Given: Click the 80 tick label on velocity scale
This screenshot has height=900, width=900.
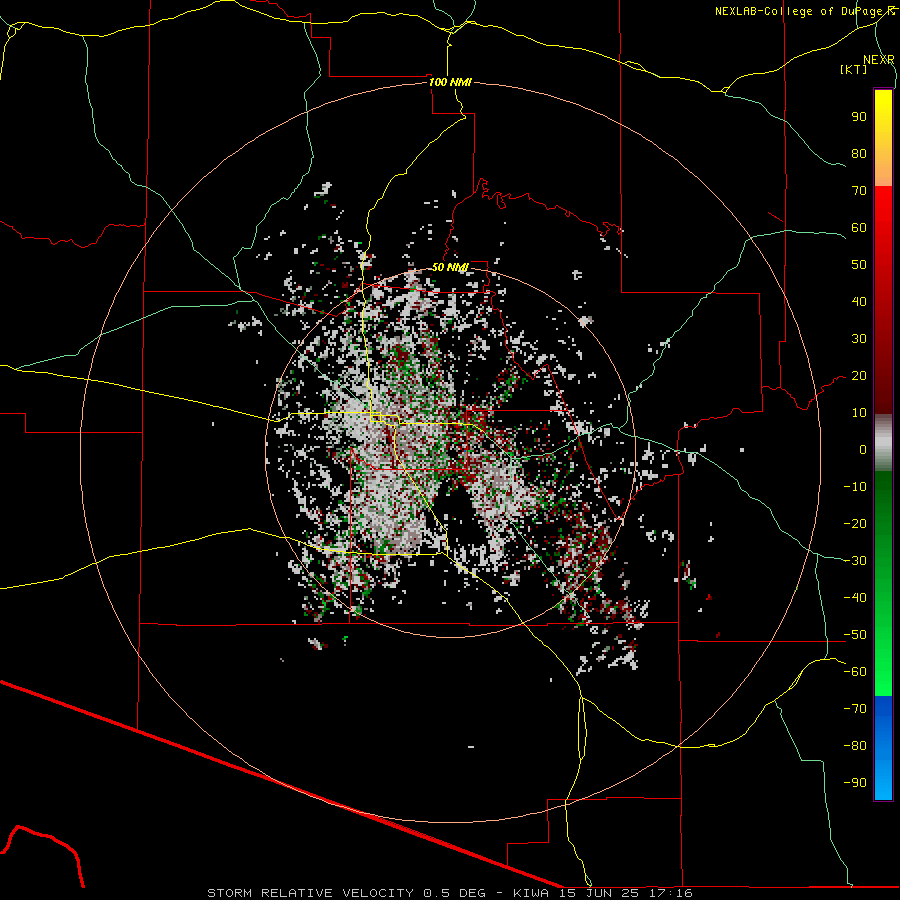Looking at the screenshot, I should (859, 154).
